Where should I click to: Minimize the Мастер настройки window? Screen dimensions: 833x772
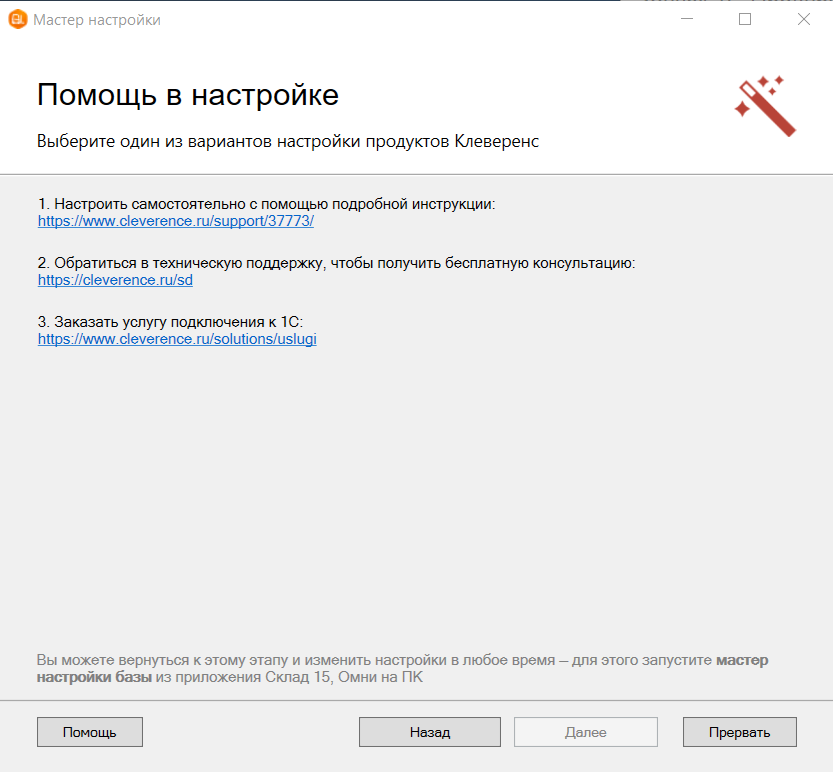687,19
